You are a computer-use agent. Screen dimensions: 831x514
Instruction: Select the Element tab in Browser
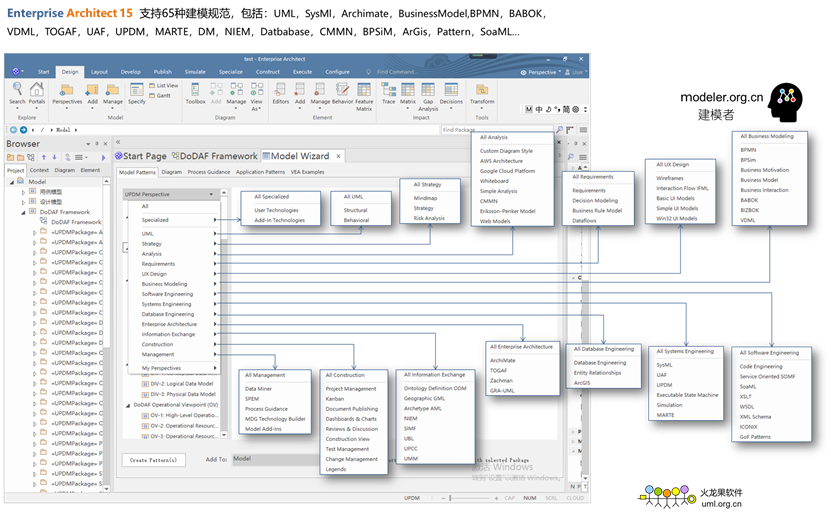coord(90,170)
